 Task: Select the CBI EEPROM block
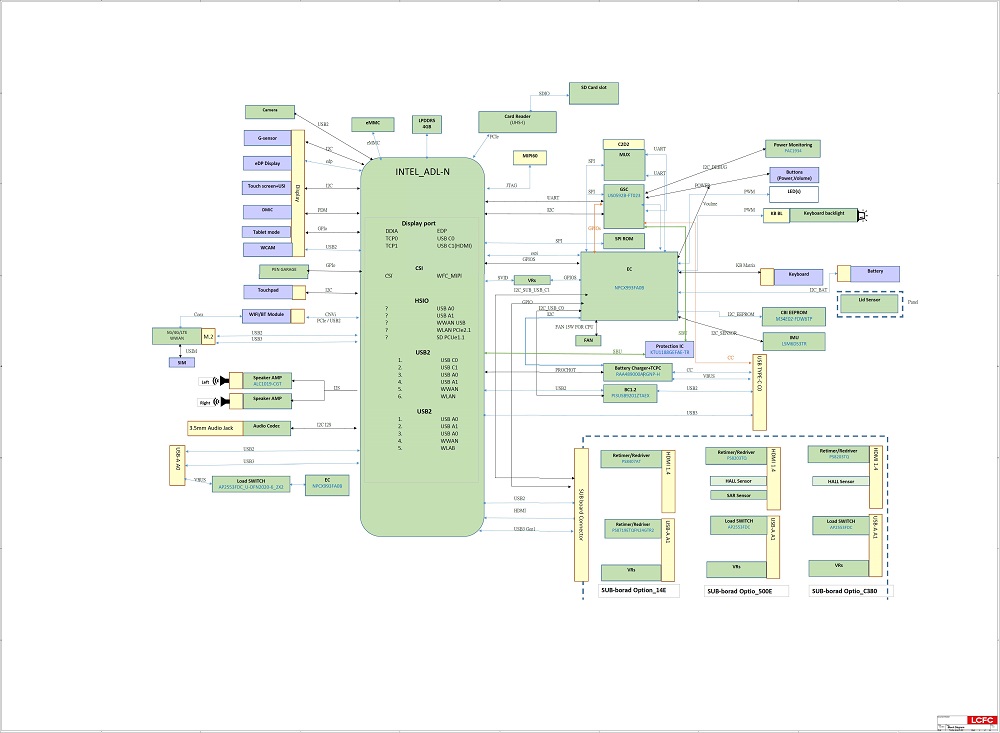tap(794, 316)
